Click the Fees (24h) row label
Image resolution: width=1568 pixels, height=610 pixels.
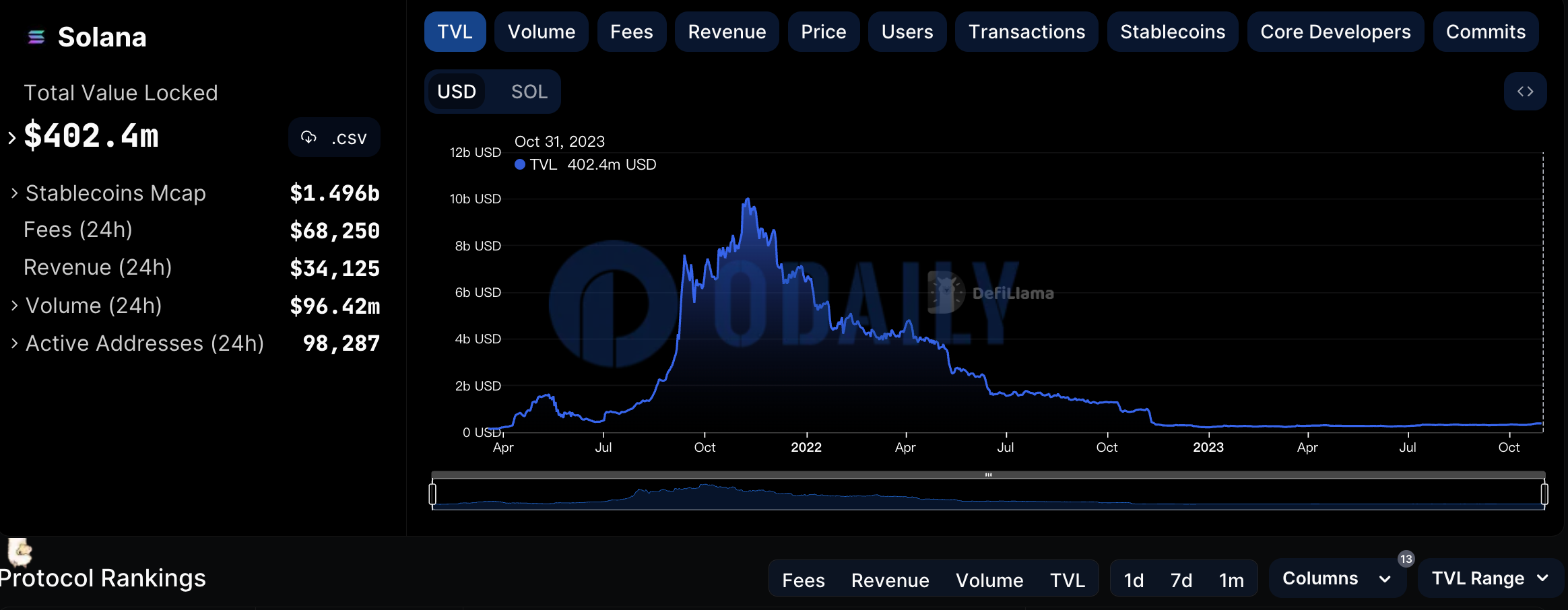point(78,230)
